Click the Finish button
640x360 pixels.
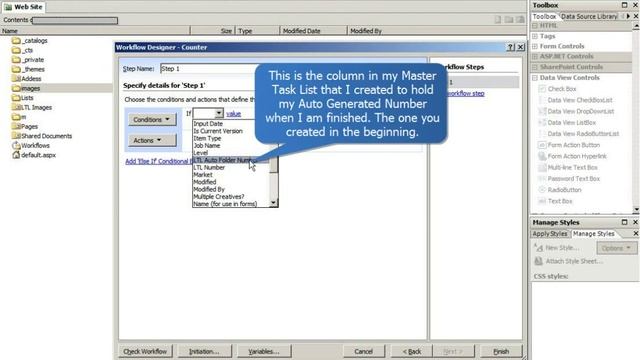(x=501, y=351)
